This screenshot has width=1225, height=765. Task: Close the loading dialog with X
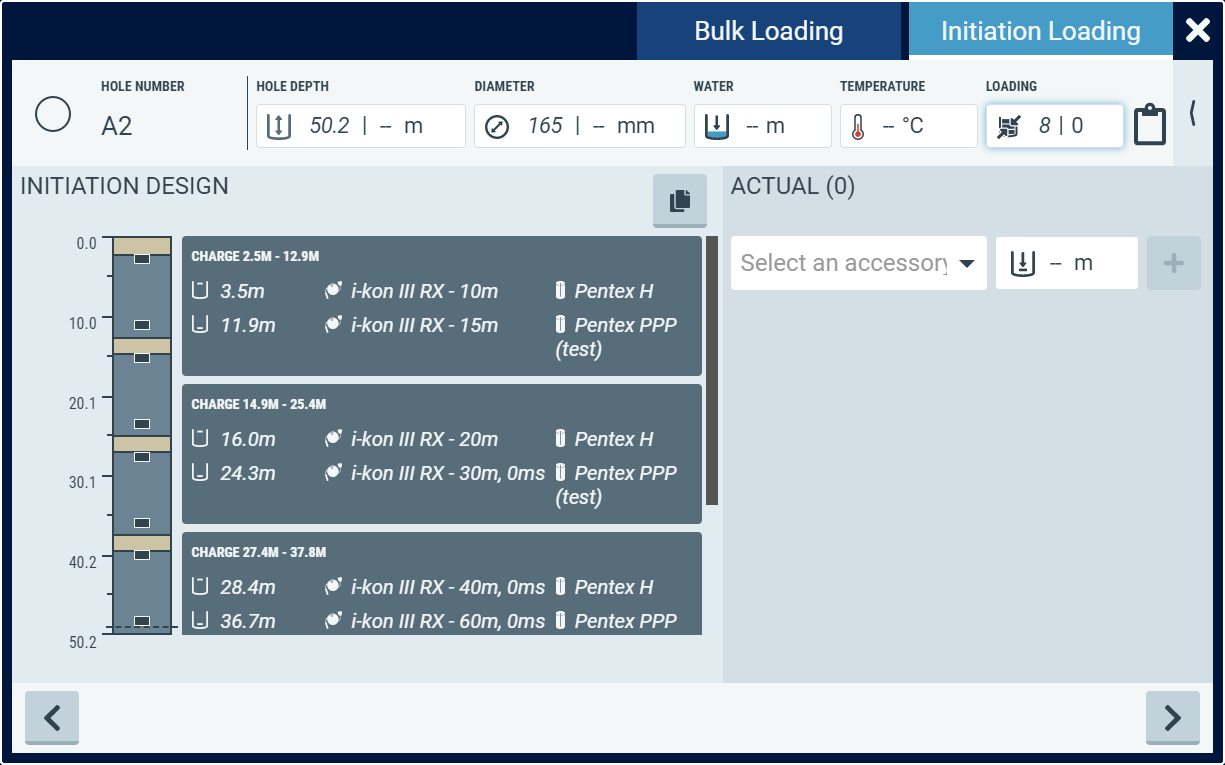pos(1198,31)
